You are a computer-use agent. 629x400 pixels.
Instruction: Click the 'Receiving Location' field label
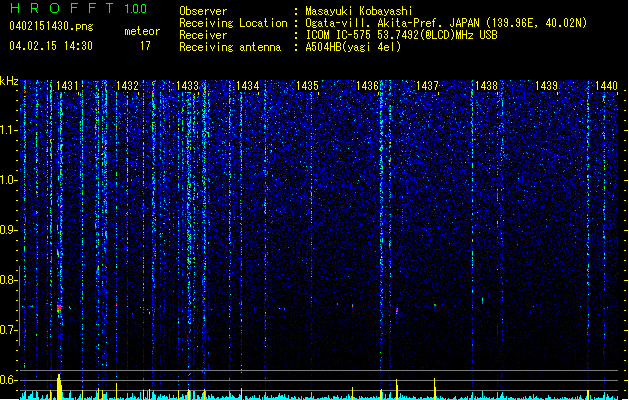(x=233, y=23)
